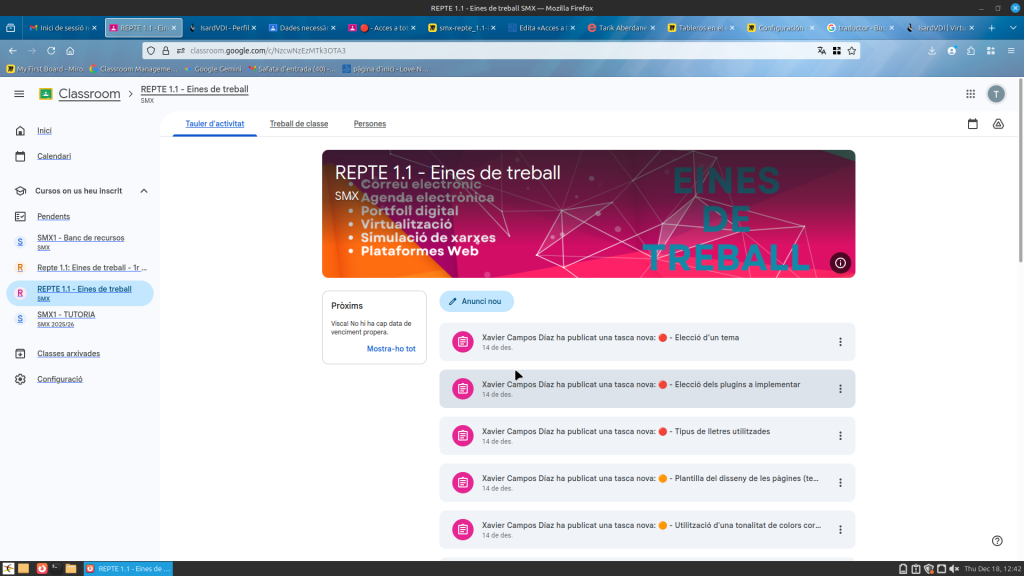This screenshot has width=1024, height=576.
Task: Bookmark this page with star icon
Action: coord(851,50)
